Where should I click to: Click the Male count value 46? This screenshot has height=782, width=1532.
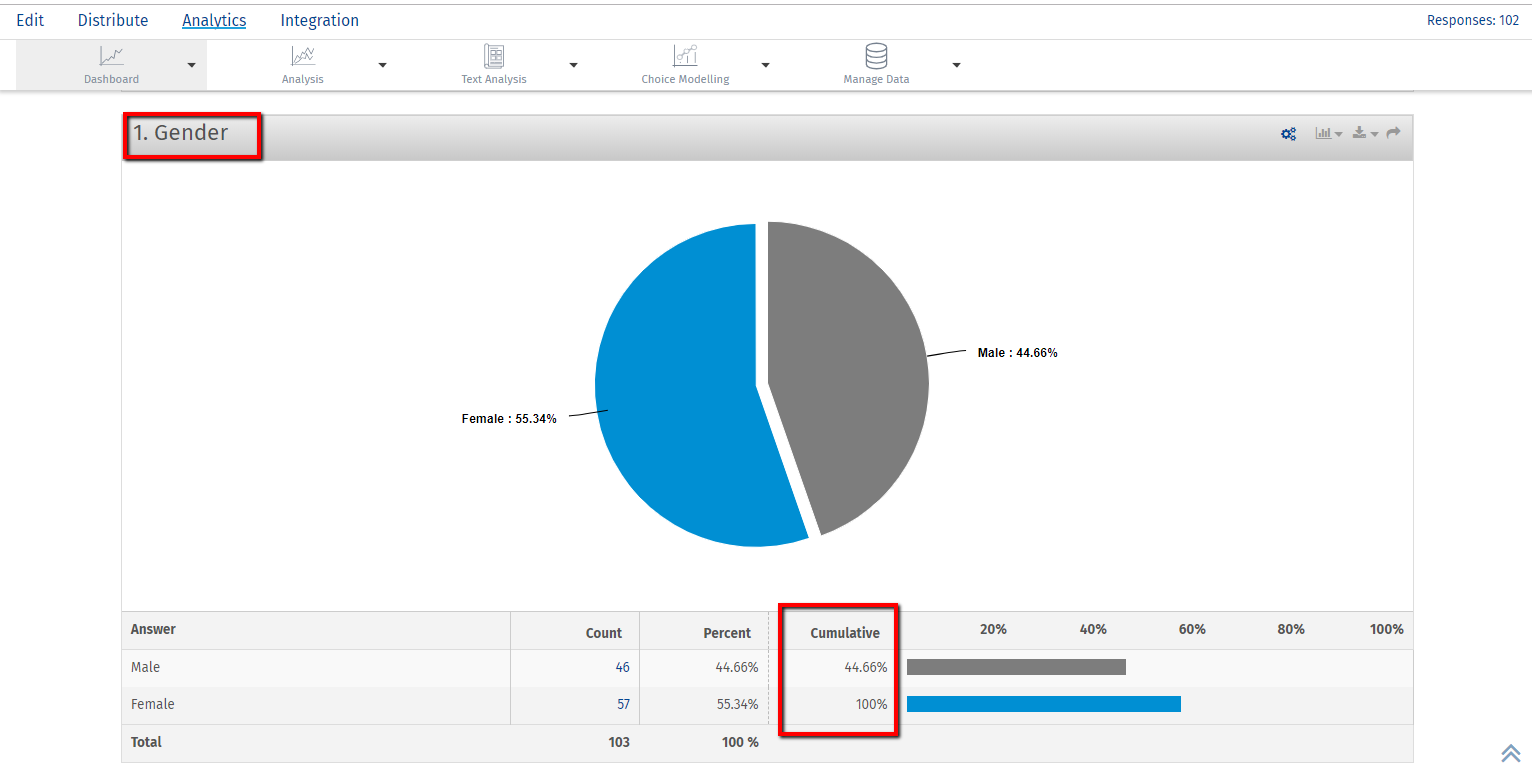622,667
